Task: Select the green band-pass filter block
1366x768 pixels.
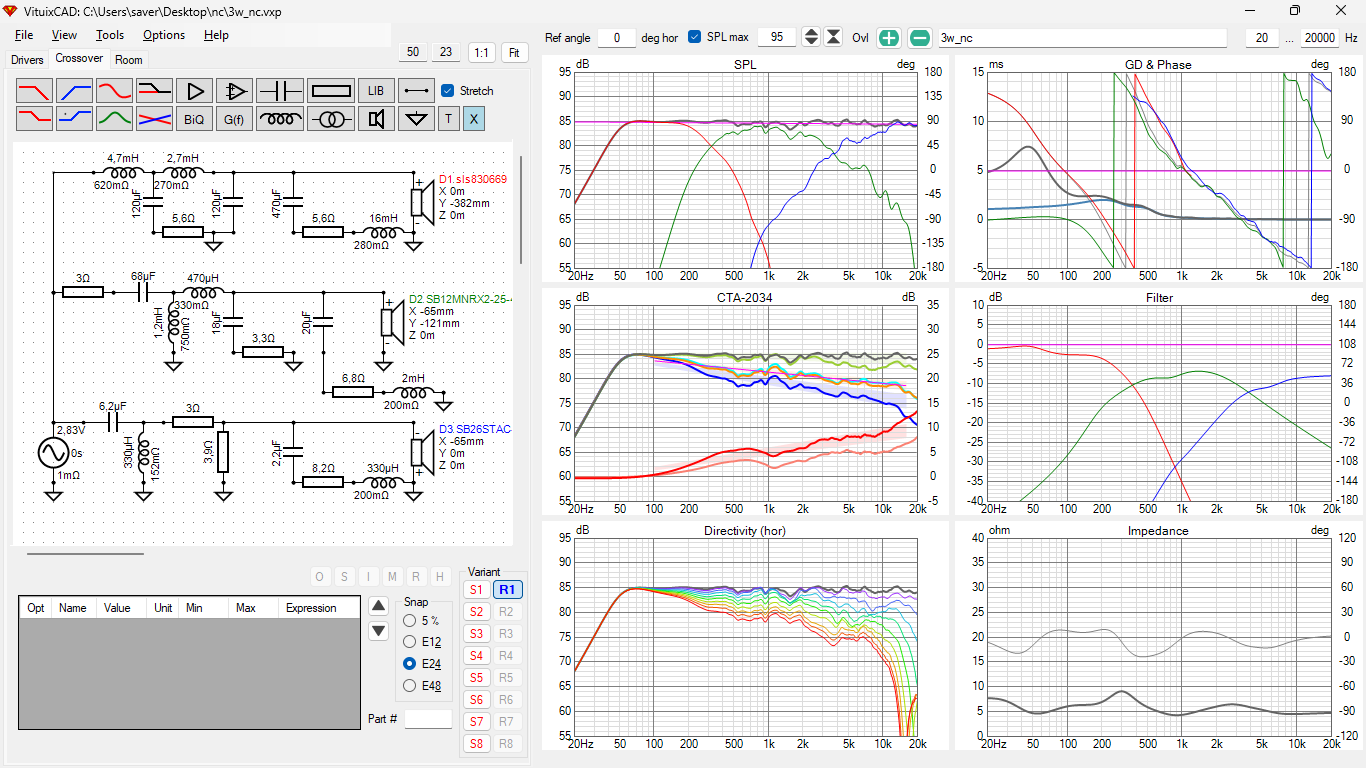Action: (115, 119)
